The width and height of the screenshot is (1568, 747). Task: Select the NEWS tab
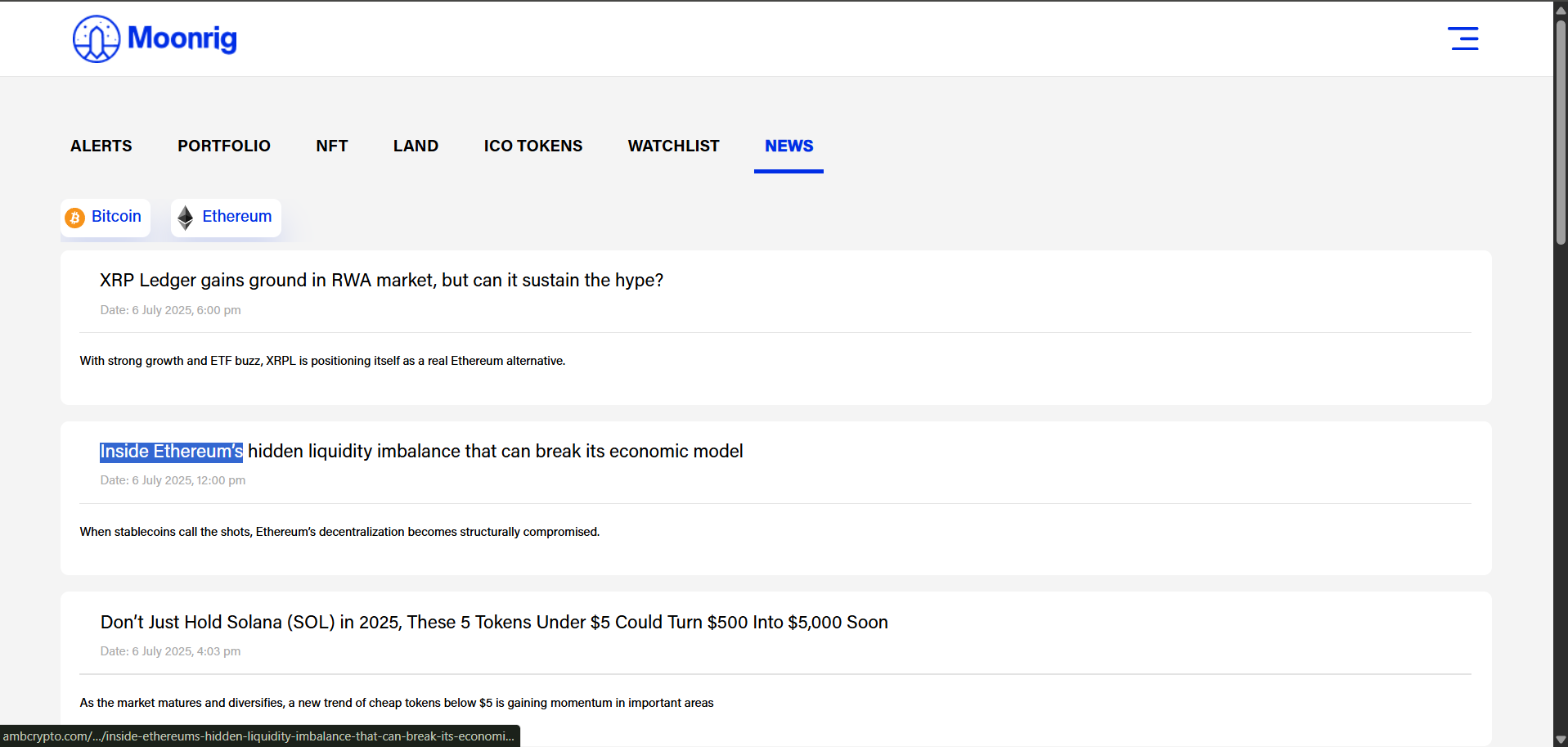(x=789, y=146)
